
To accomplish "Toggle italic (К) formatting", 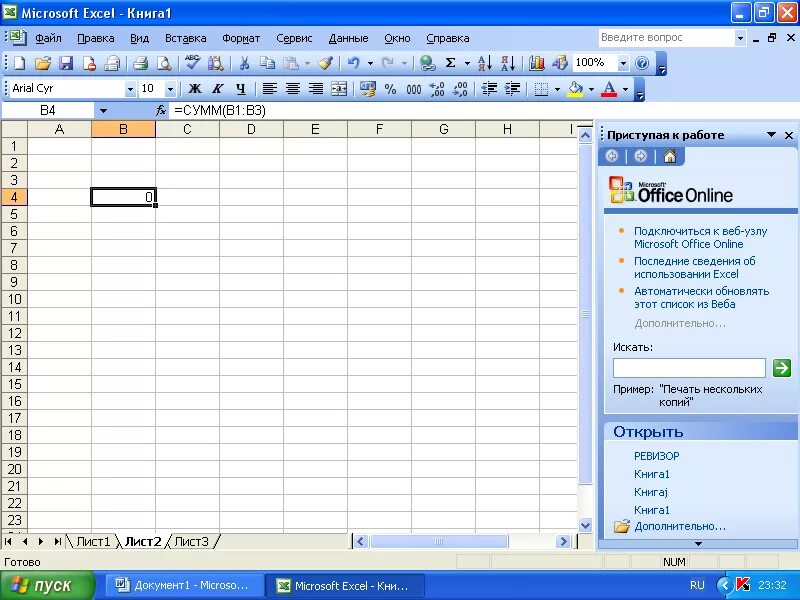I will (x=217, y=89).
